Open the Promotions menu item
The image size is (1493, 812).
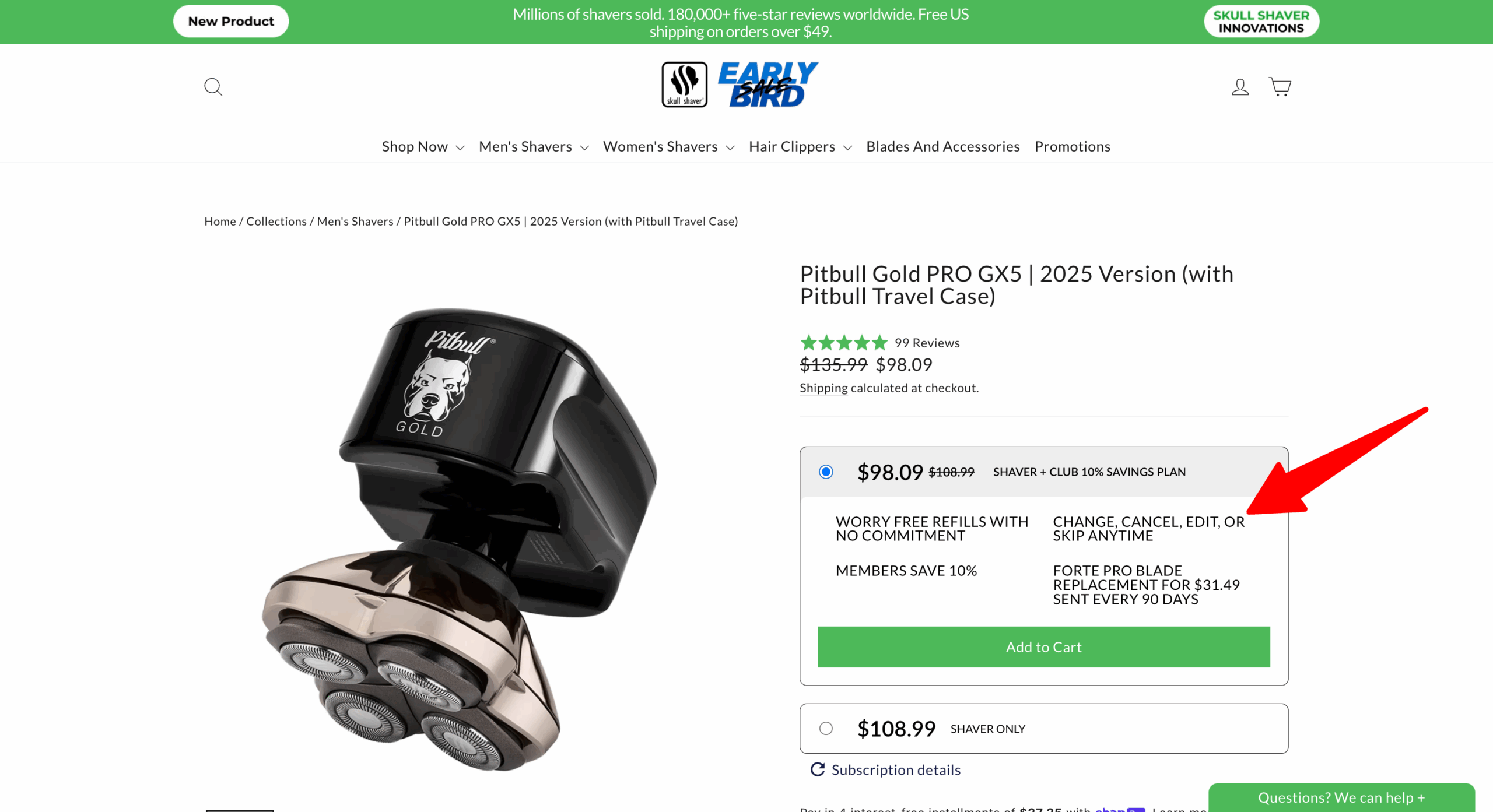click(1072, 146)
